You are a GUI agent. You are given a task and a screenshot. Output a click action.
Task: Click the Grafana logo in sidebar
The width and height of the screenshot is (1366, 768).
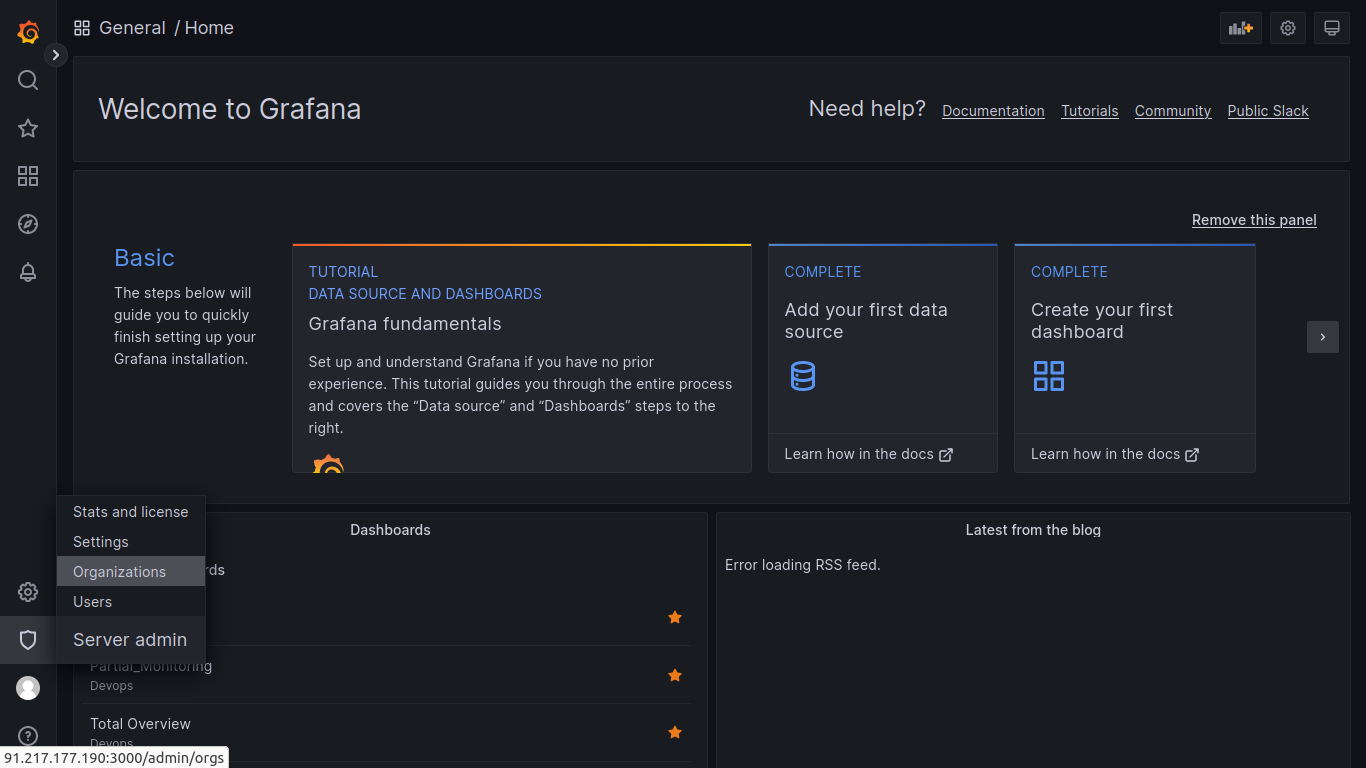28,32
